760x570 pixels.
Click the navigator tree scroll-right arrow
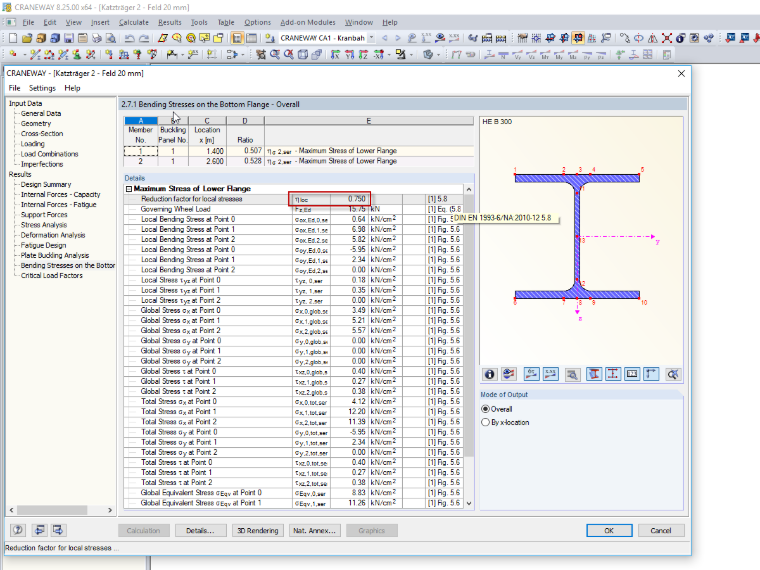click(x=110, y=510)
